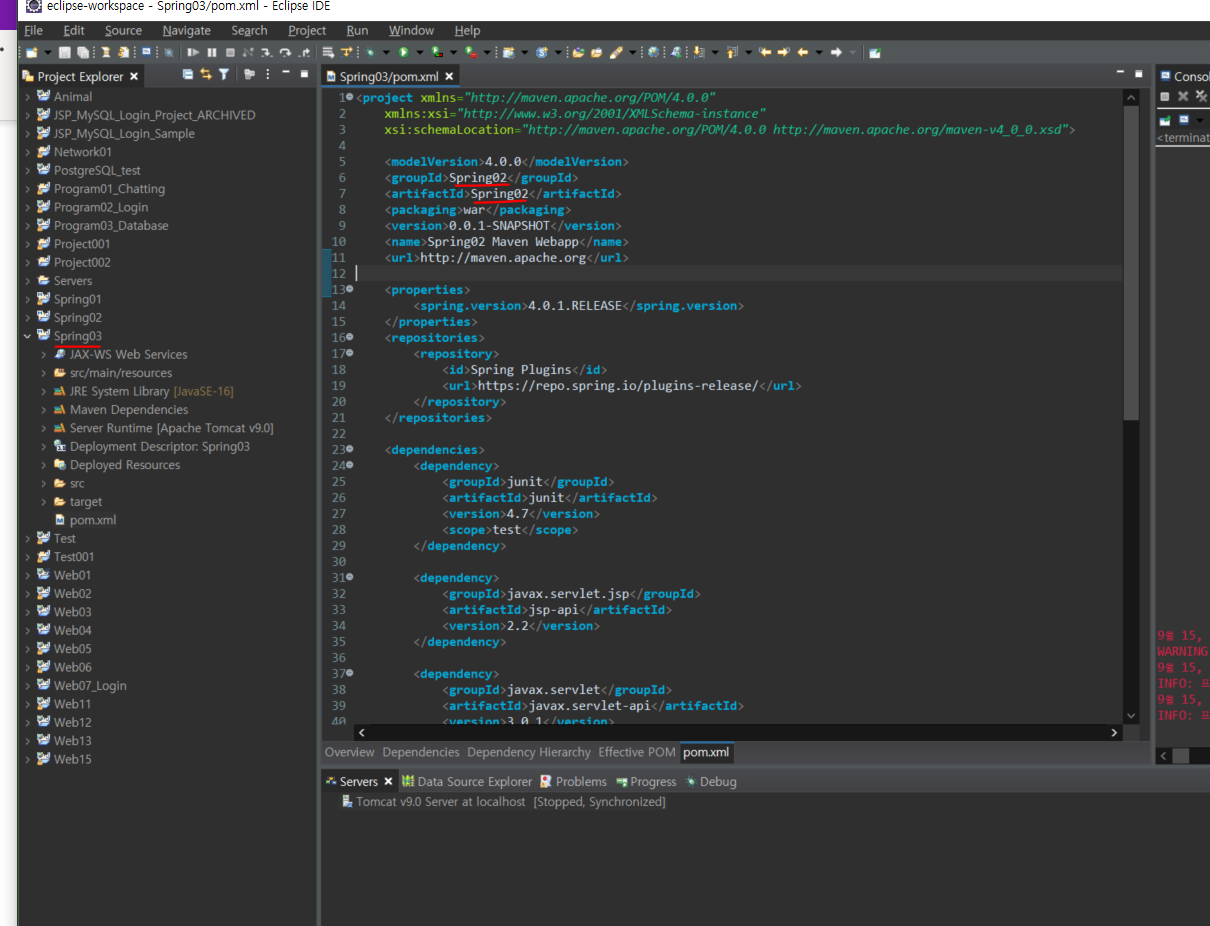Image resolution: width=1210 pixels, height=926 pixels.
Task: Select Tomcat v9.0 Server at localhost
Action: point(502,802)
